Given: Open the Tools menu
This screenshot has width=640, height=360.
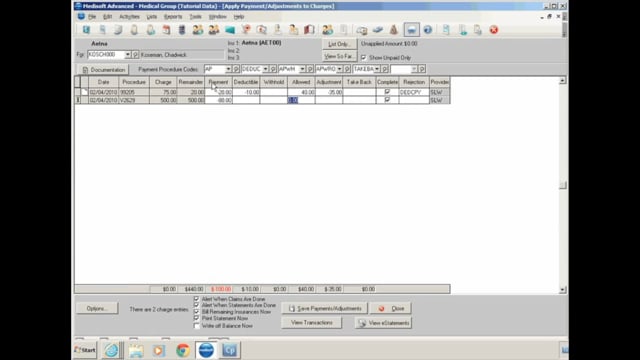Looking at the screenshot, I should [x=196, y=17].
